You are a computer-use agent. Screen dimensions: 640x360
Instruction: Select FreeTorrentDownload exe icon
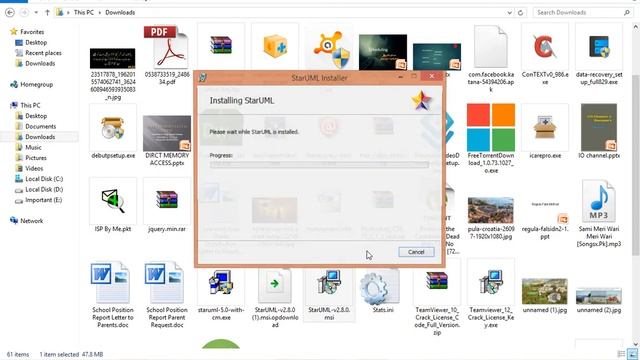tap(491, 127)
